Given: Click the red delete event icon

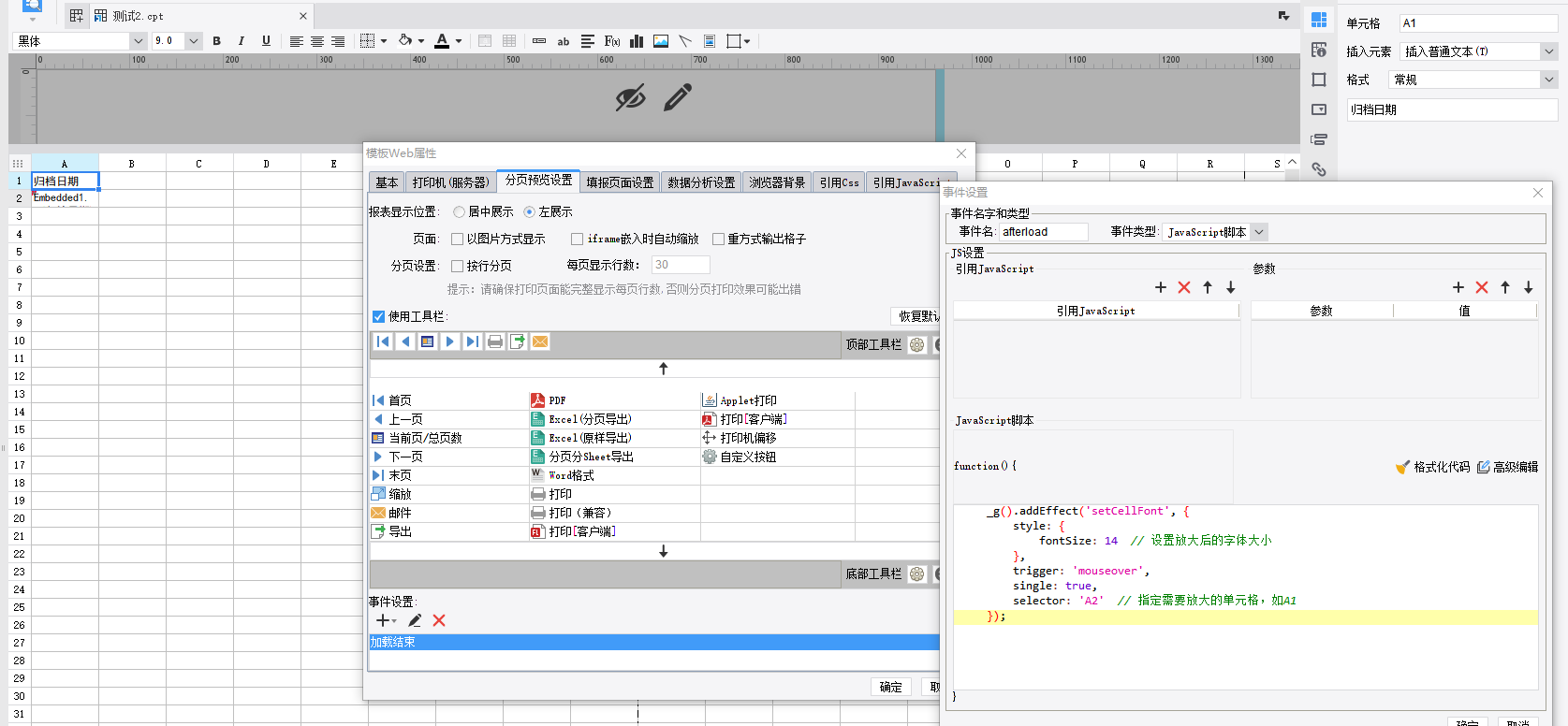Looking at the screenshot, I should 439,620.
